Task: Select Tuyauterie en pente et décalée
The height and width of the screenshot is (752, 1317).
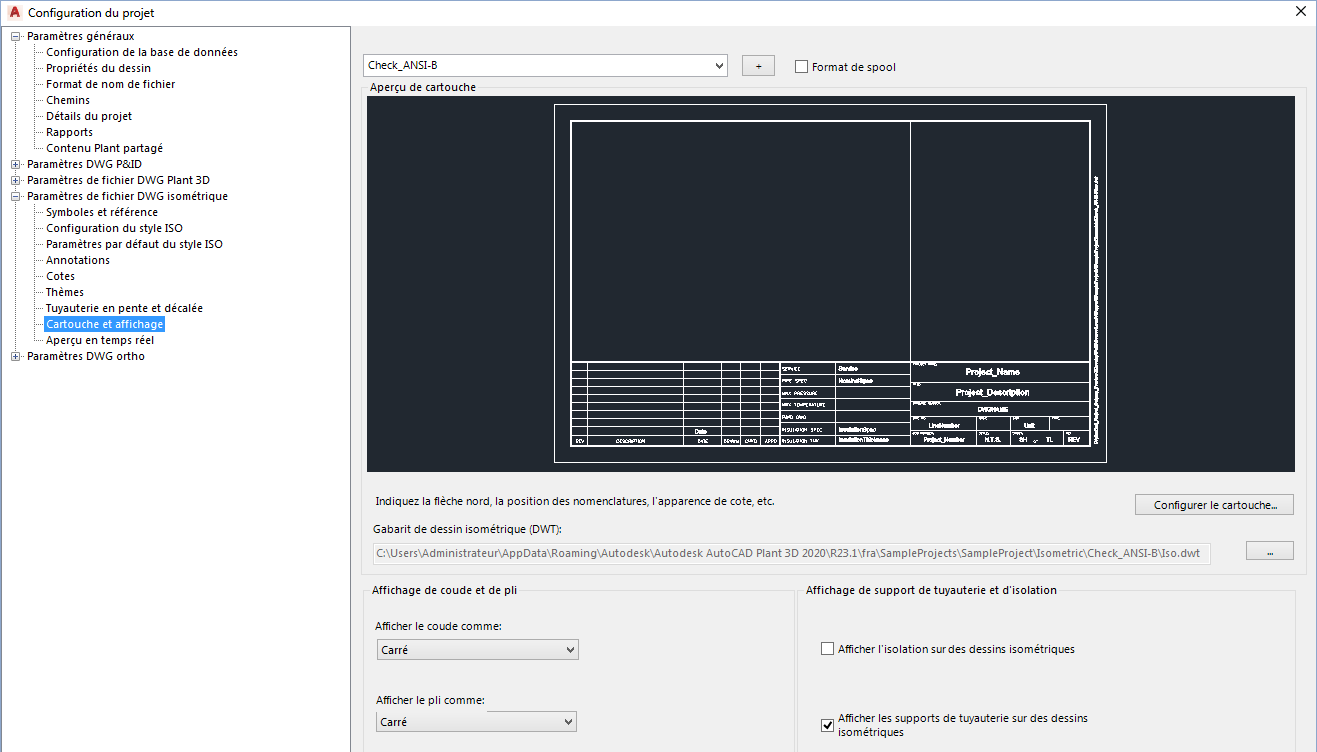Action: coord(125,308)
